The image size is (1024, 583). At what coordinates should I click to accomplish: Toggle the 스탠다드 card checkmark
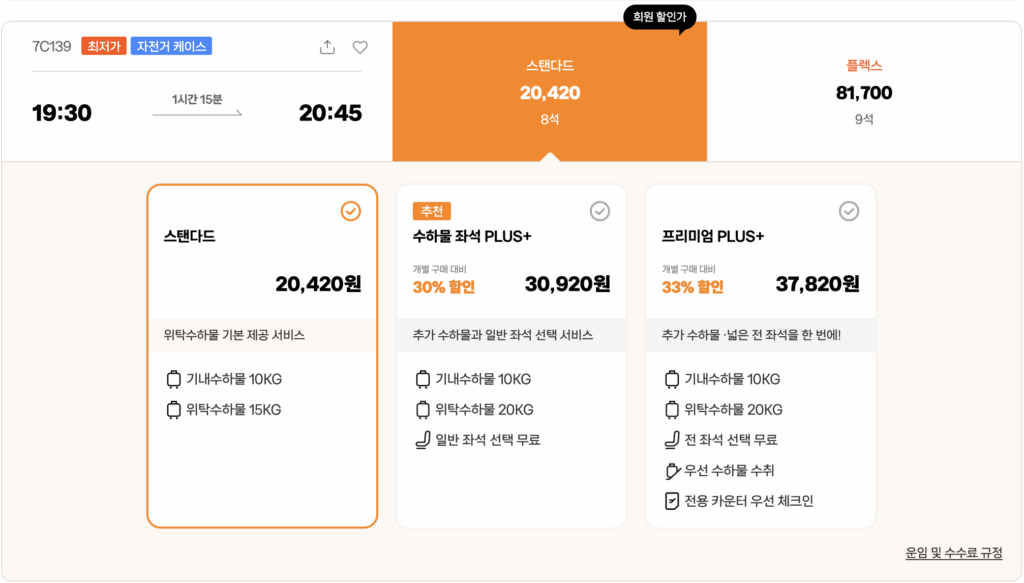coord(350,211)
